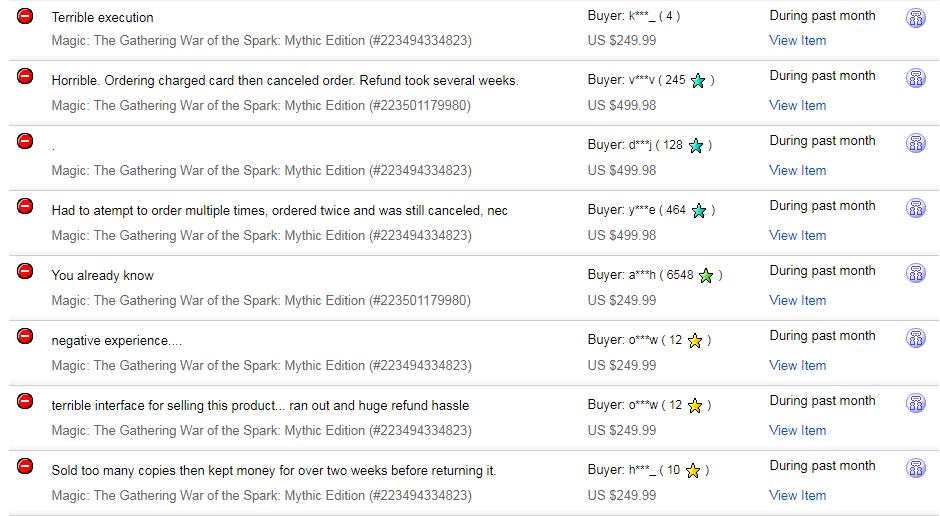Click View Item for buyer a***h
940x516 pixels.
(797, 300)
